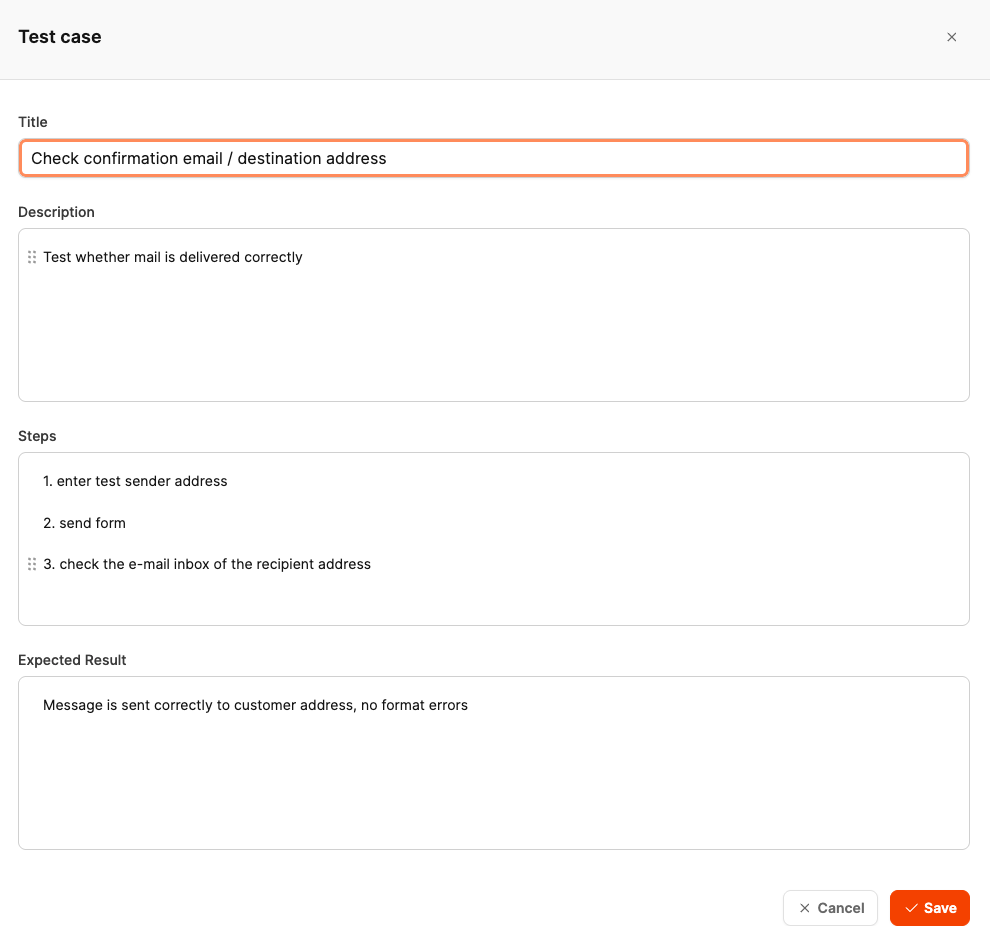This screenshot has height=950, width=990.
Task: Click the "Title" field label
Action: [x=33, y=122]
